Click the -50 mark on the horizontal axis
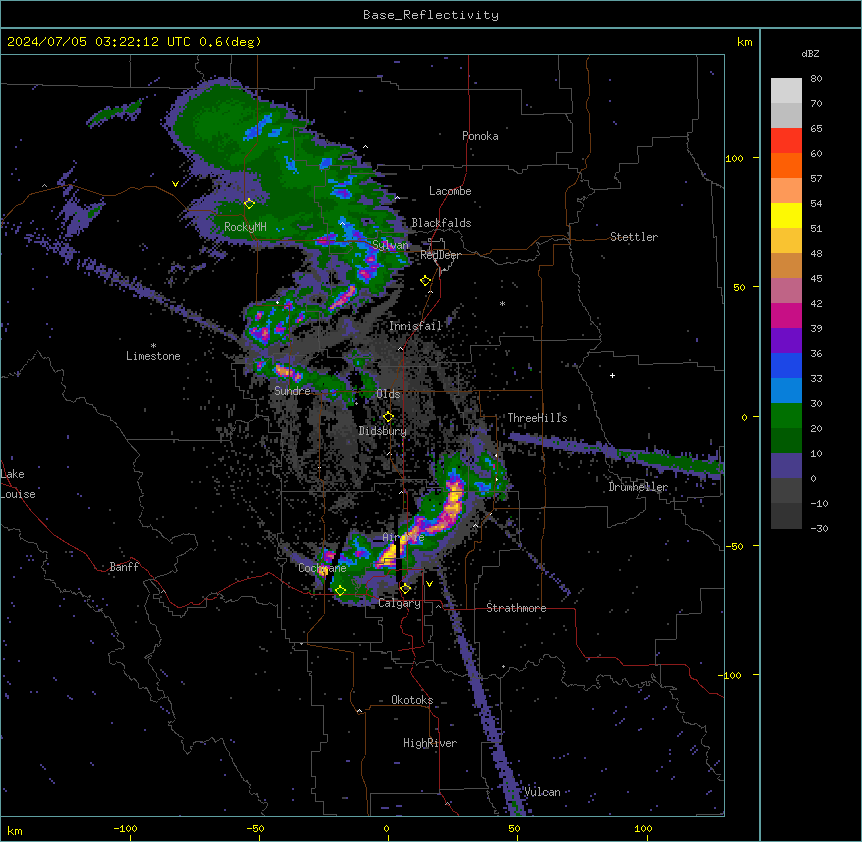Screen dimensions: 862x842 (255, 829)
